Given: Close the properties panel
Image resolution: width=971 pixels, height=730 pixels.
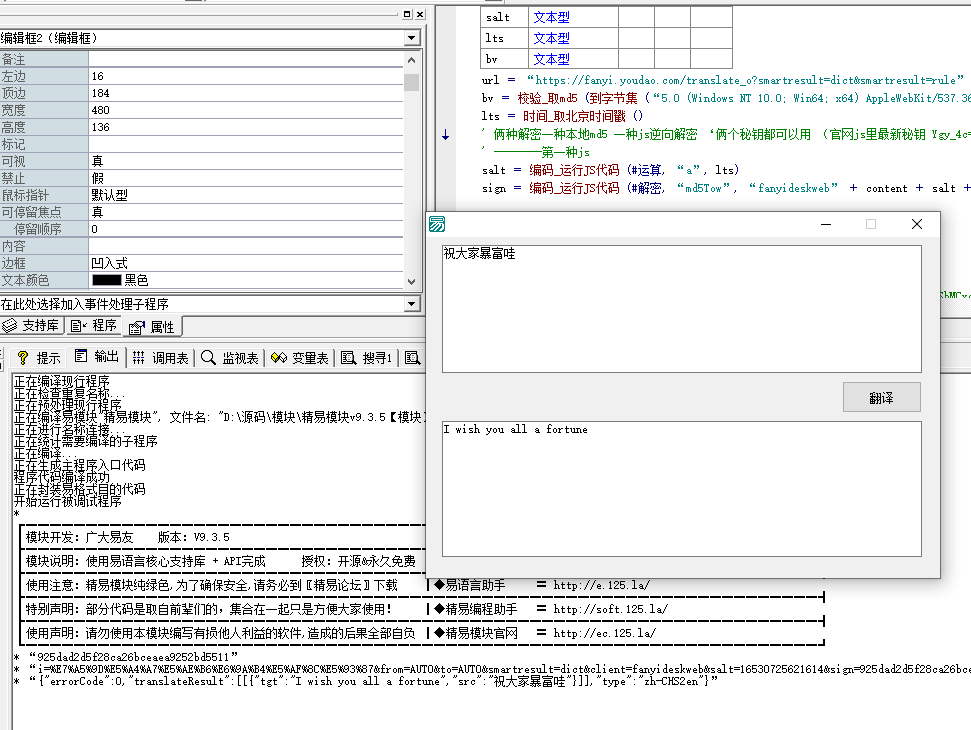Looking at the screenshot, I should (x=420, y=14).
